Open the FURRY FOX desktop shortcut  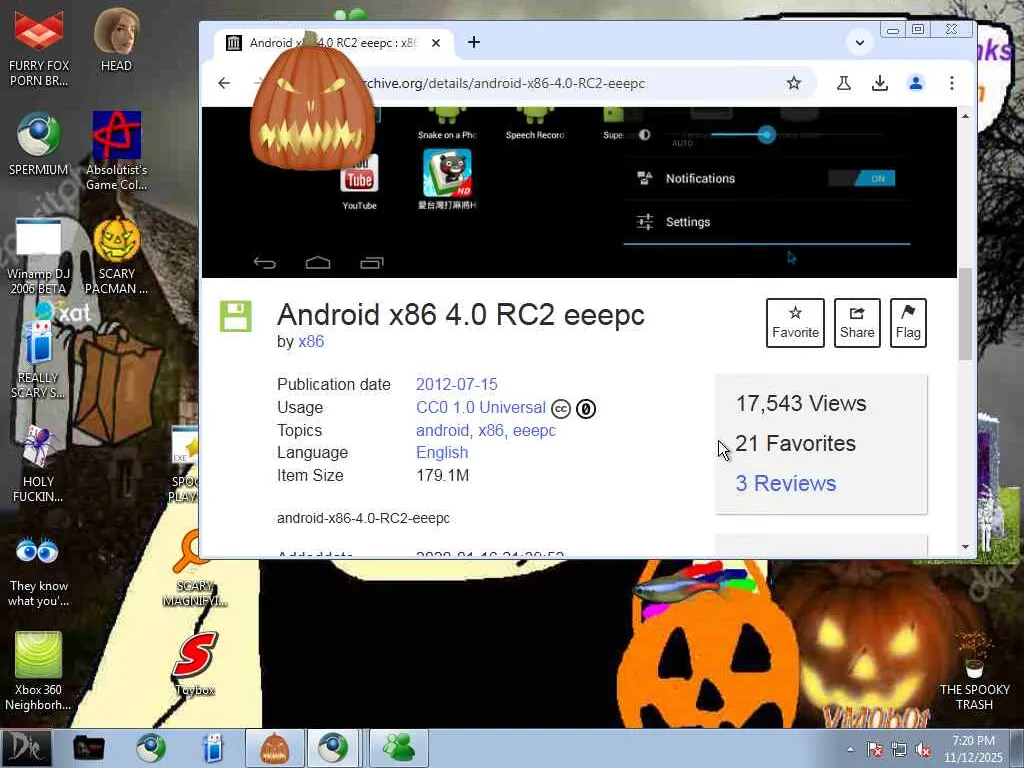click(x=39, y=49)
